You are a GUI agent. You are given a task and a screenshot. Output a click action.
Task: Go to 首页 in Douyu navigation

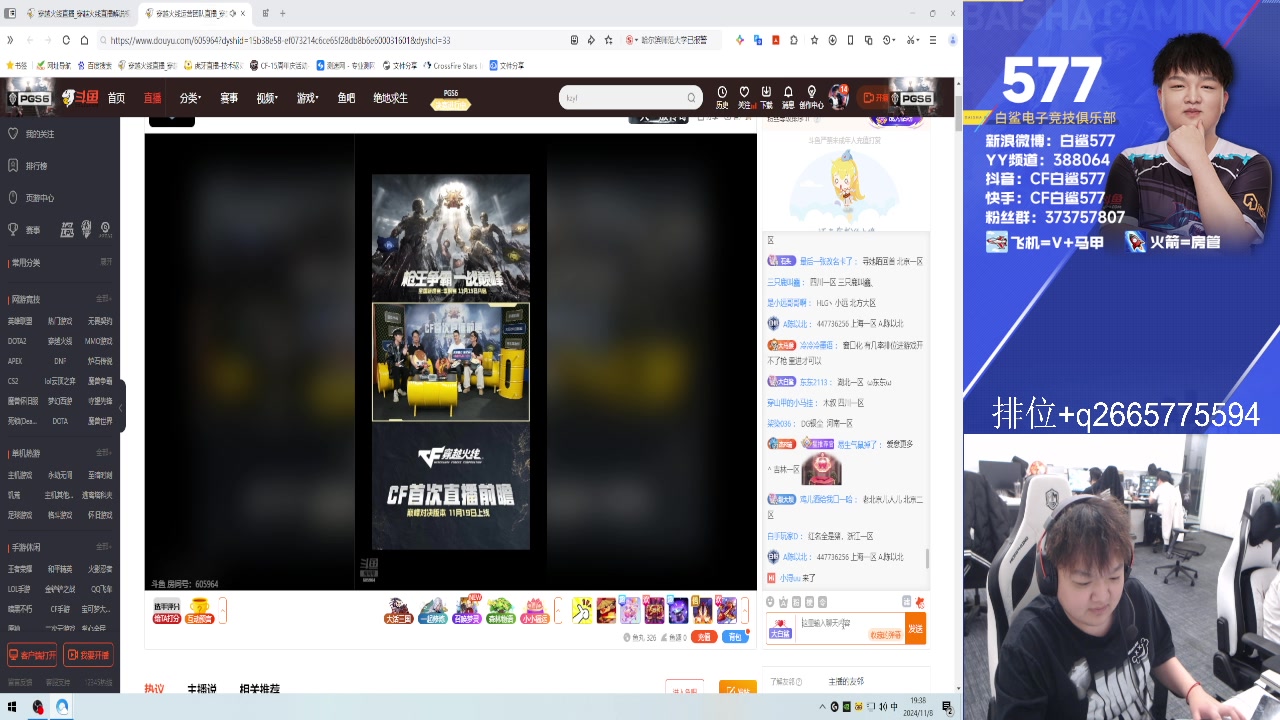pos(117,98)
